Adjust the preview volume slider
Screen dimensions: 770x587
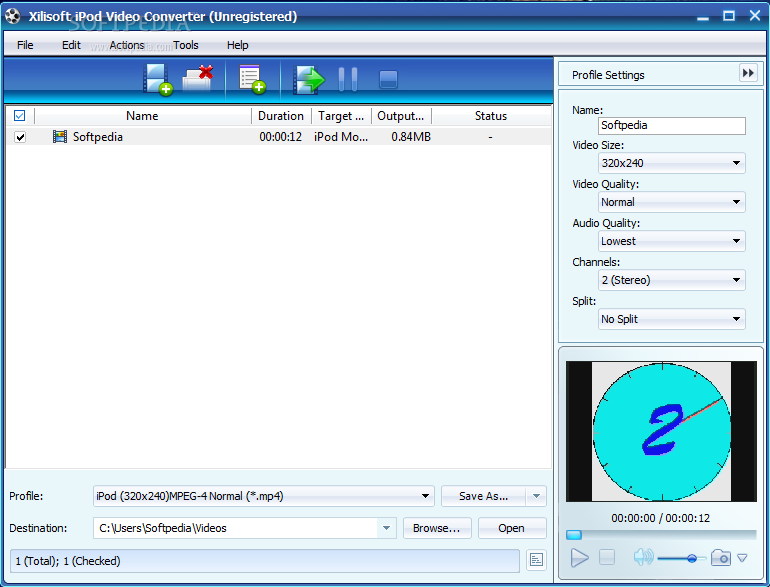point(691,559)
